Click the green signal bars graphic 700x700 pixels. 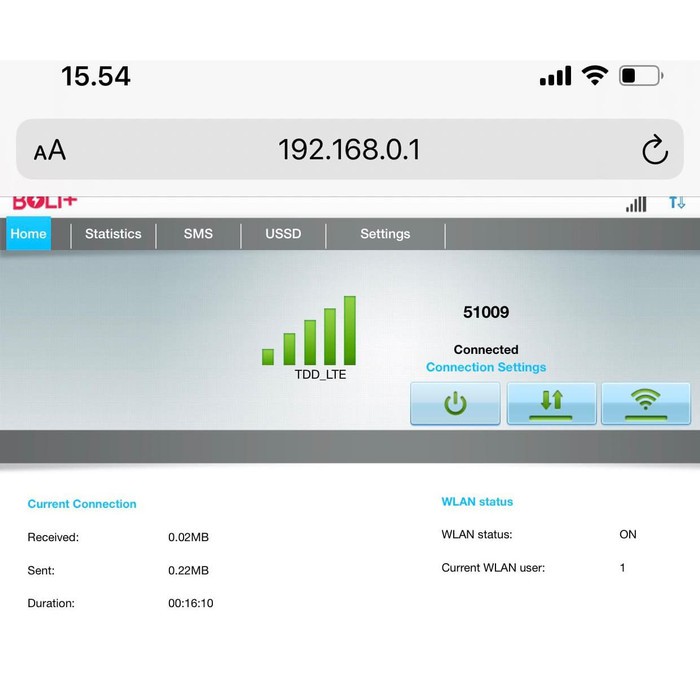pyautogui.click(x=309, y=332)
